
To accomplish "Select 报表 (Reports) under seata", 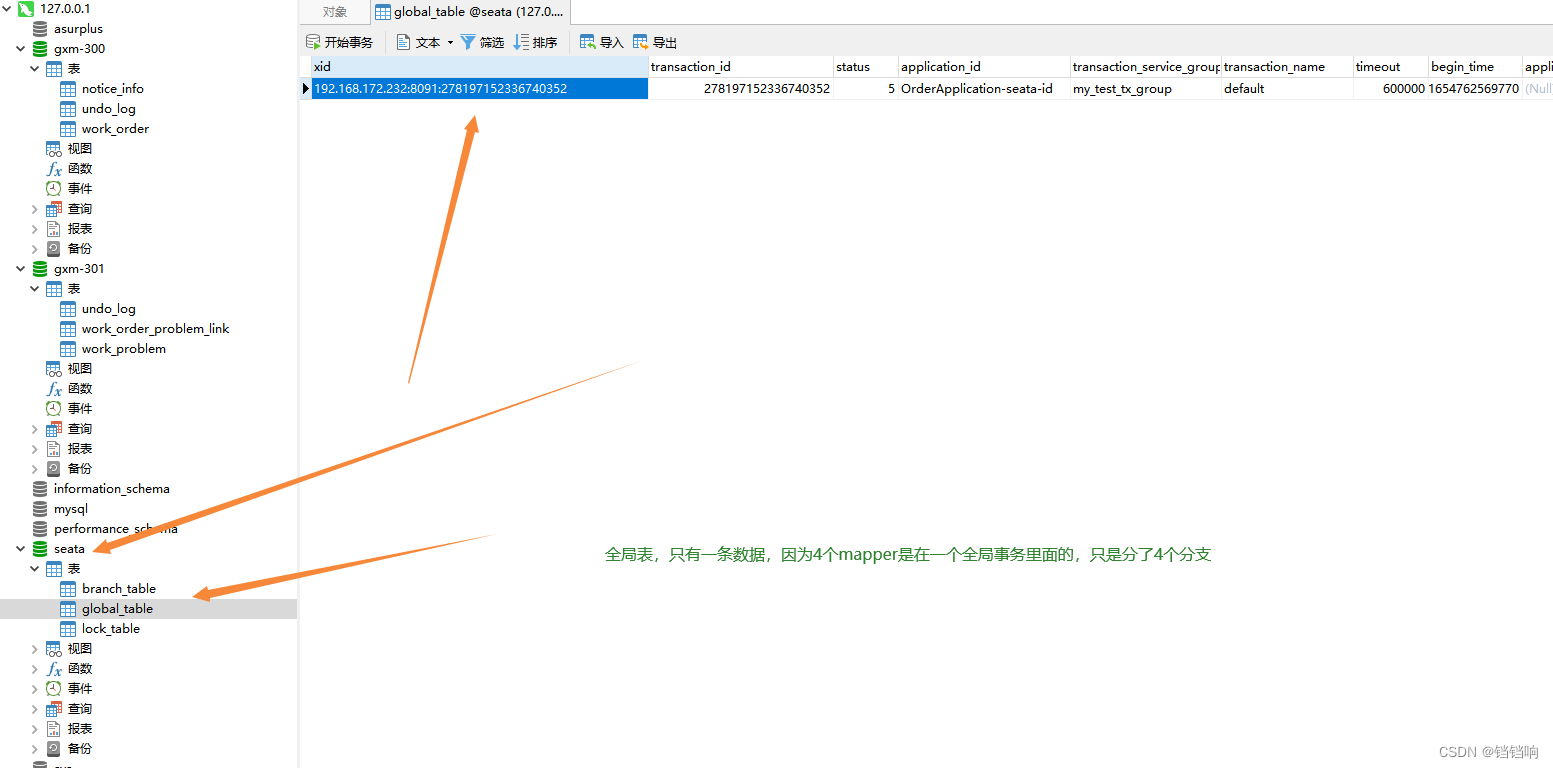I will coord(79,728).
